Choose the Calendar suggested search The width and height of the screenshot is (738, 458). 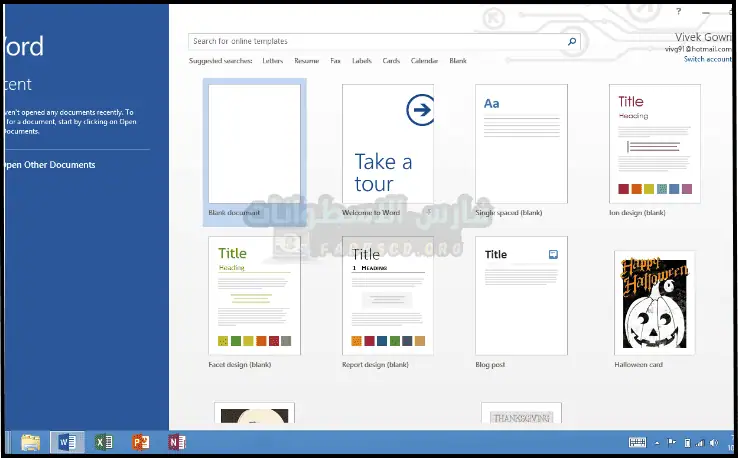[424, 61]
